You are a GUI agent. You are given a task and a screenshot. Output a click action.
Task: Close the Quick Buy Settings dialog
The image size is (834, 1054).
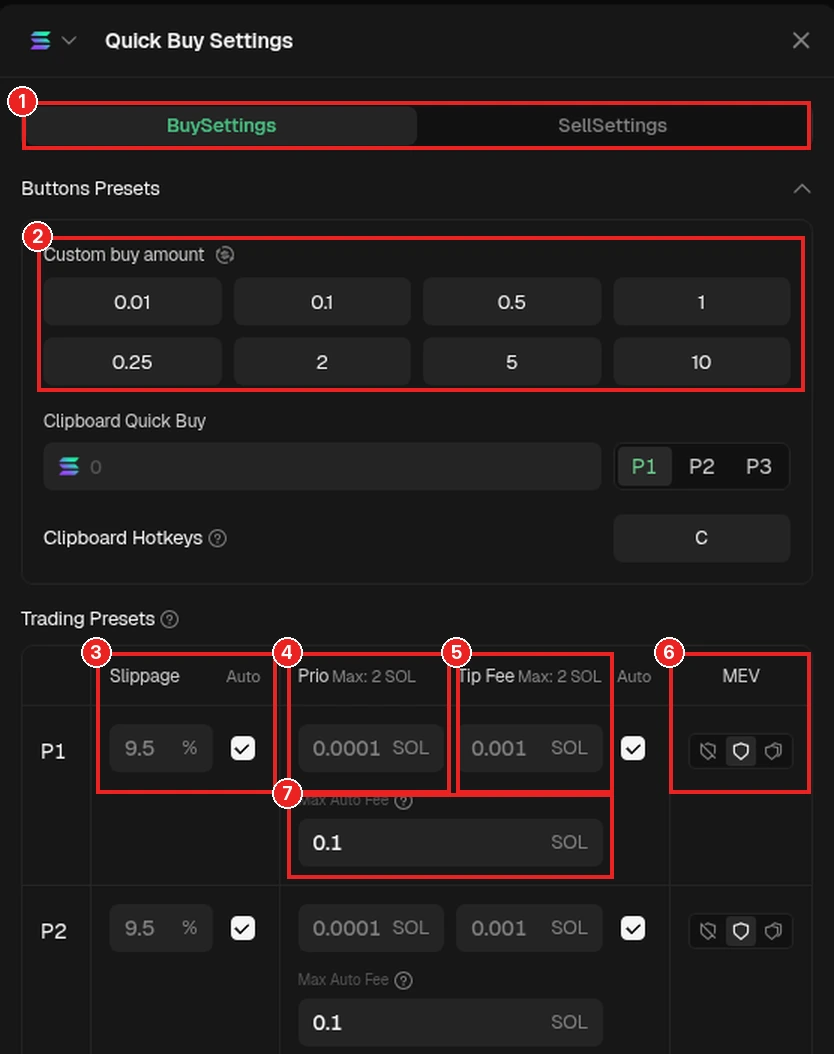(x=800, y=40)
